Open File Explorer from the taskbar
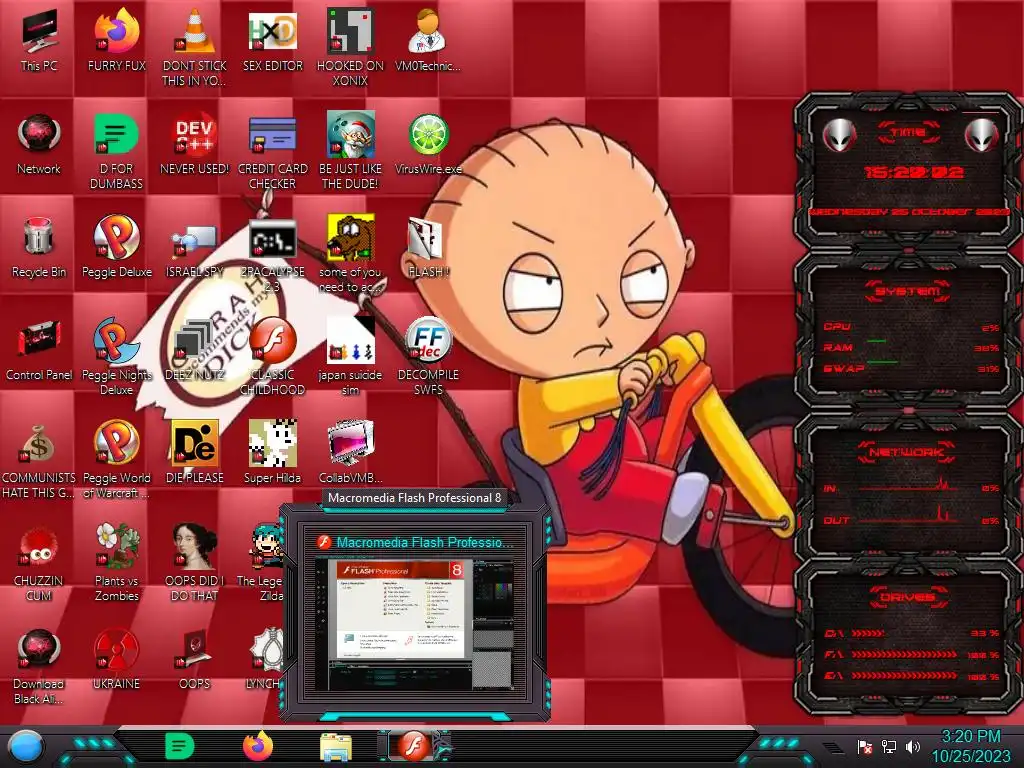Screen dimensions: 1024x768 tap(336, 748)
